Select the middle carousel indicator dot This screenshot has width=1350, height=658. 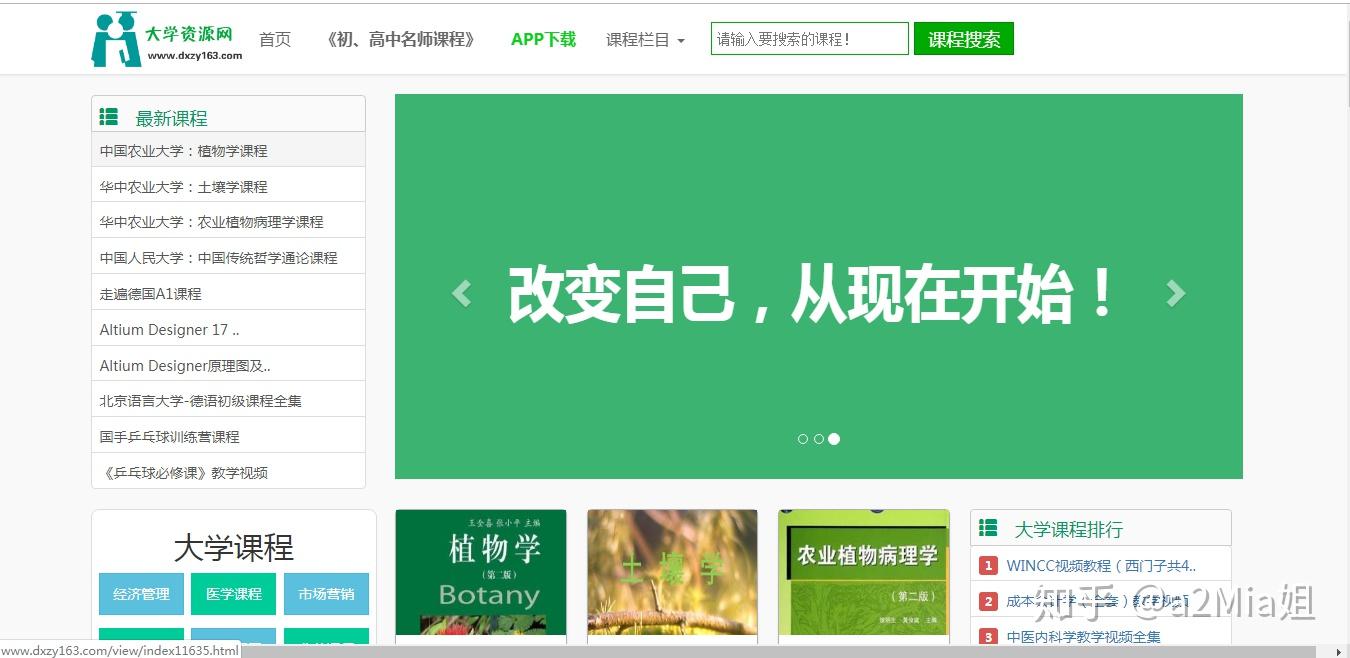[x=819, y=439]
